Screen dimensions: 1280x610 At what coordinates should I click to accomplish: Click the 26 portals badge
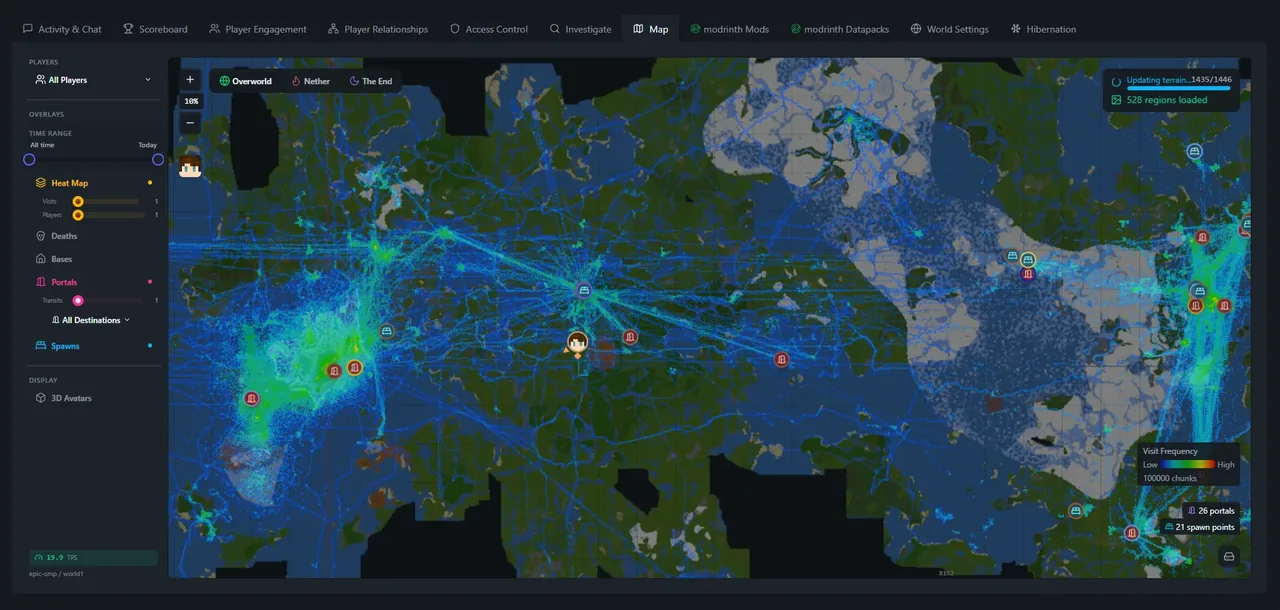(x=1211, y=510)
